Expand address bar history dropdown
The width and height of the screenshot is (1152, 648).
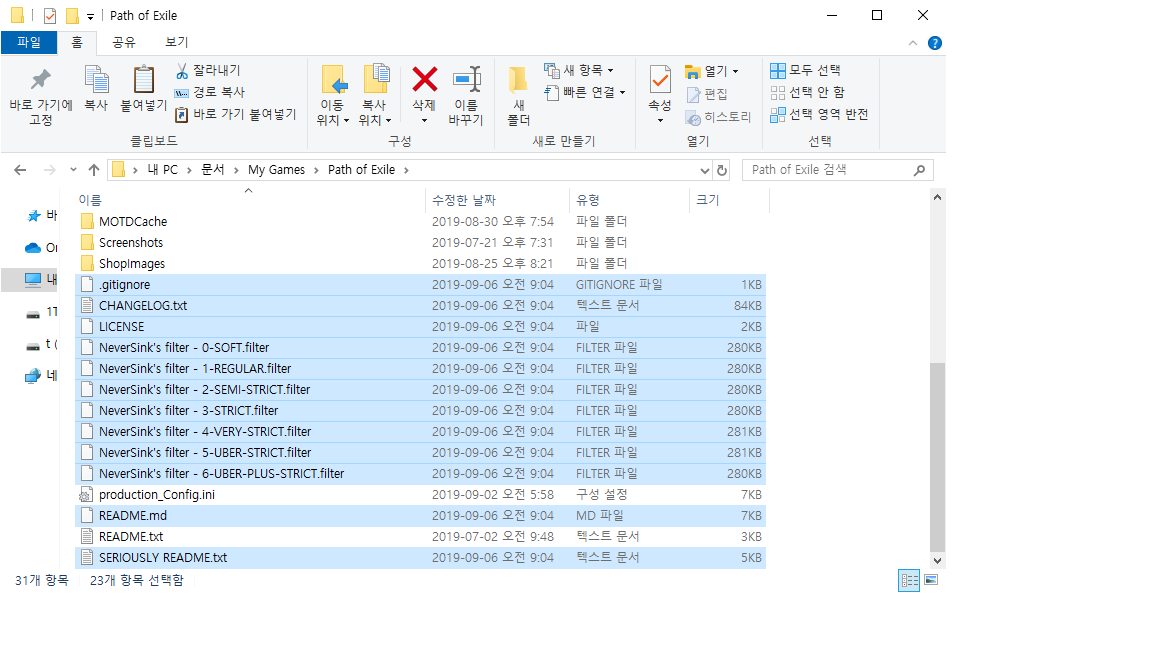coord(705,170)
